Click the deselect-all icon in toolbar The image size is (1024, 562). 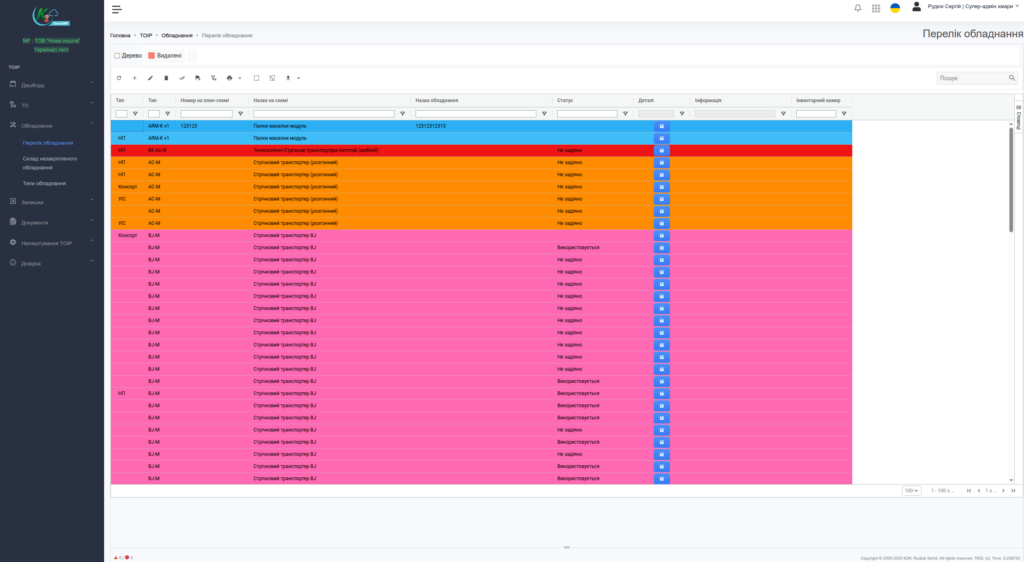272,78
